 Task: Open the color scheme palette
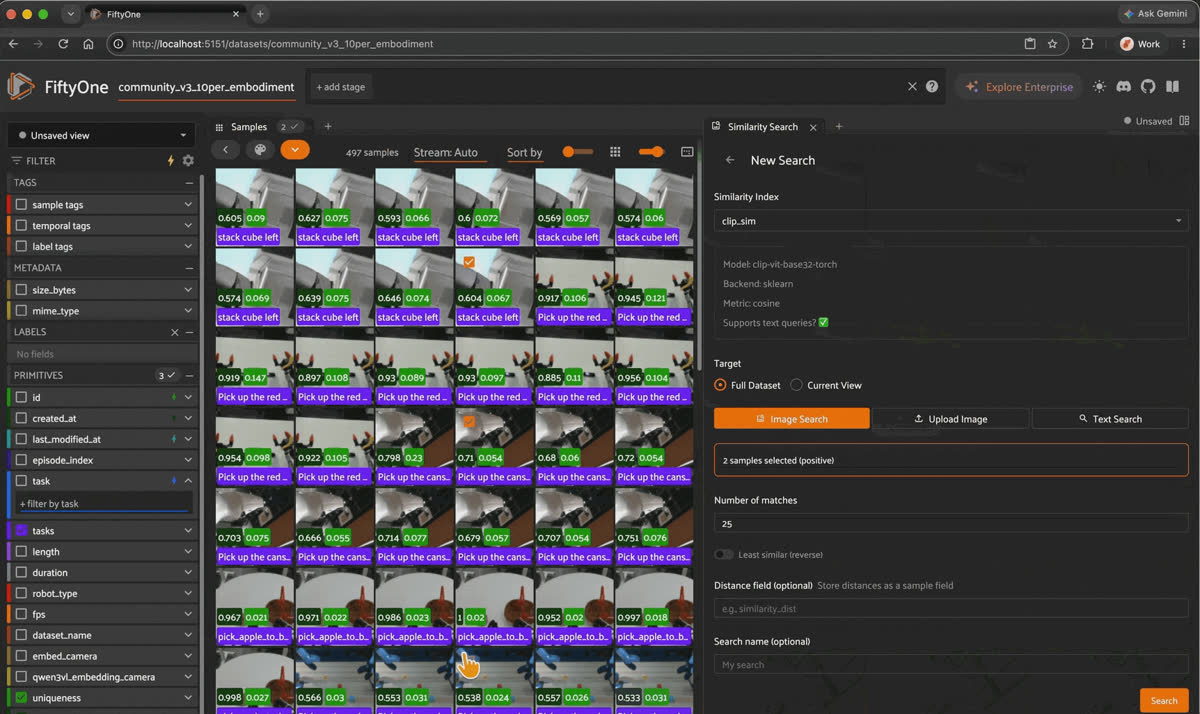260,150
